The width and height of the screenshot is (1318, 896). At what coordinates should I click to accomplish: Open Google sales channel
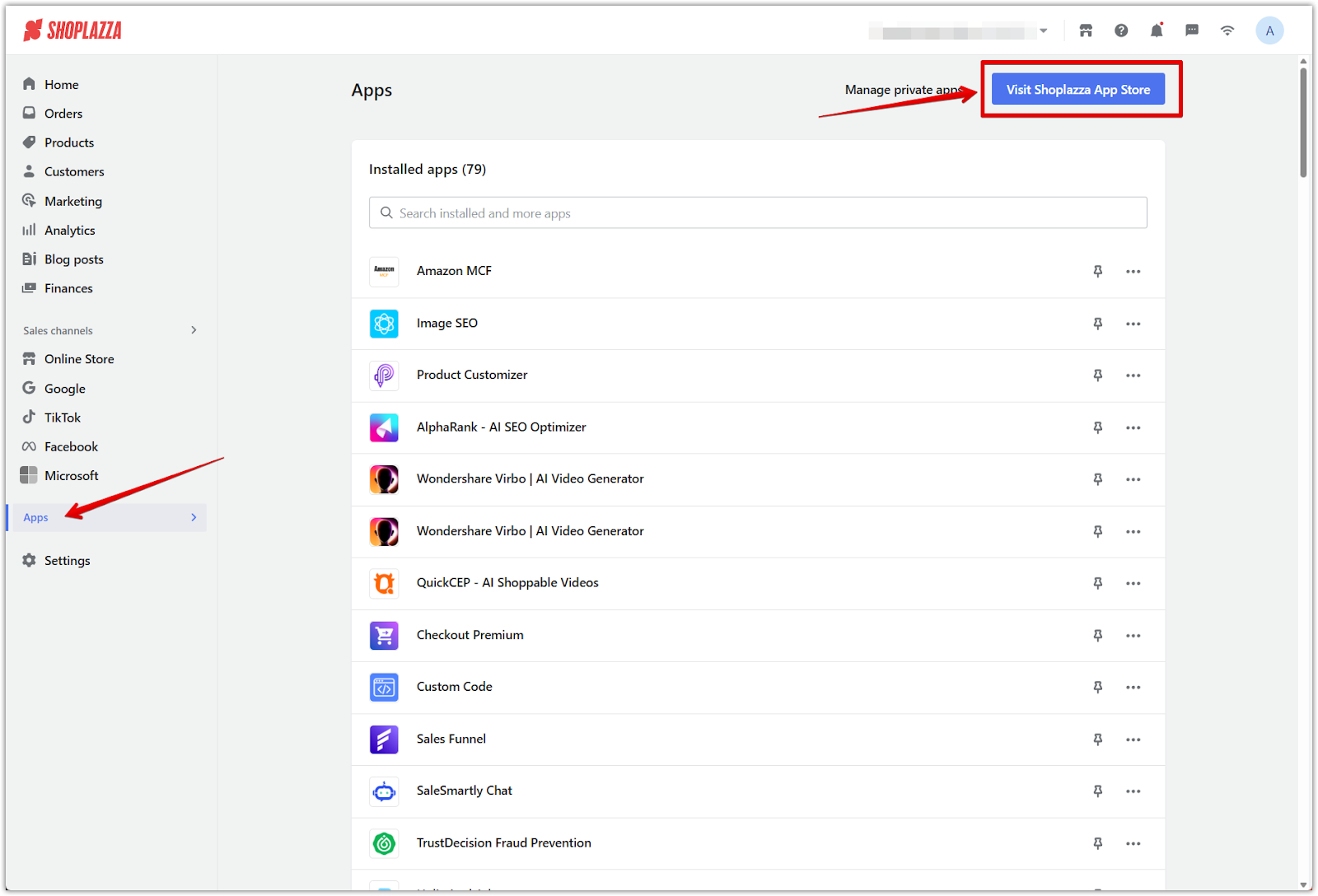click(x=65, y=389)
